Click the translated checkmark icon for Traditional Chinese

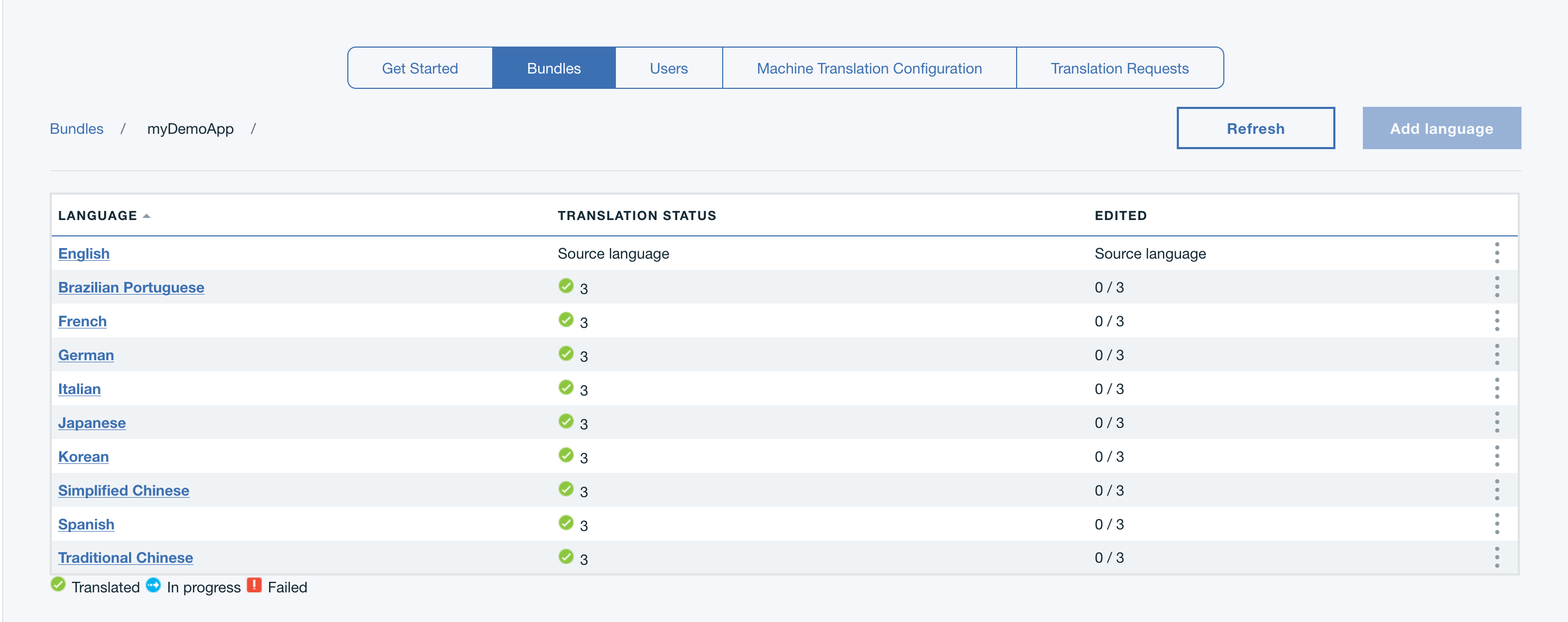tap(566, 556)
